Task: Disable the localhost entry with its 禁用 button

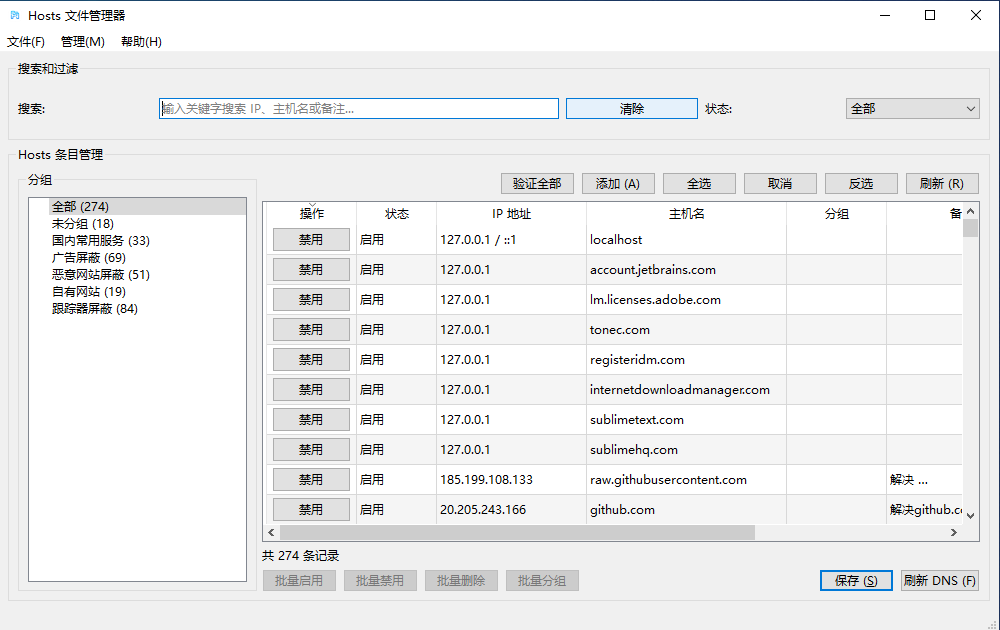Action: (311, 239)
